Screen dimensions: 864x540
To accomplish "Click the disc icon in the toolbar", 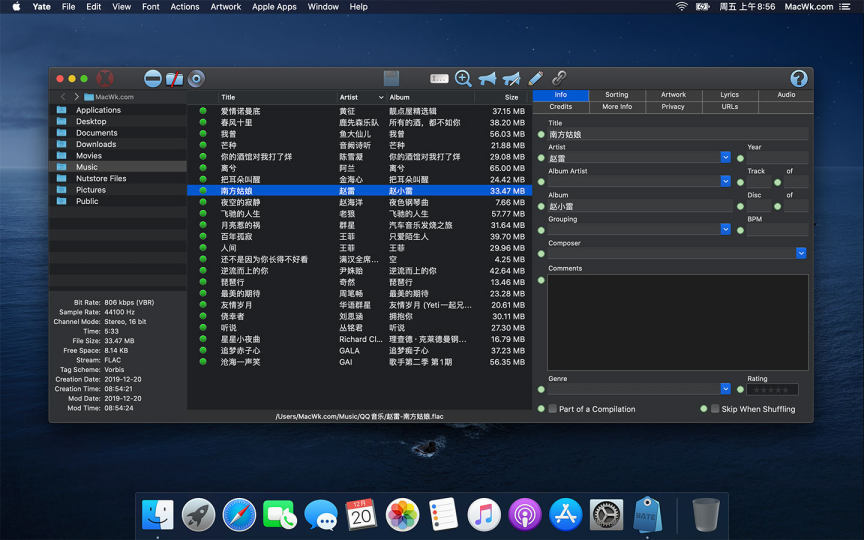I will [196, 78].
